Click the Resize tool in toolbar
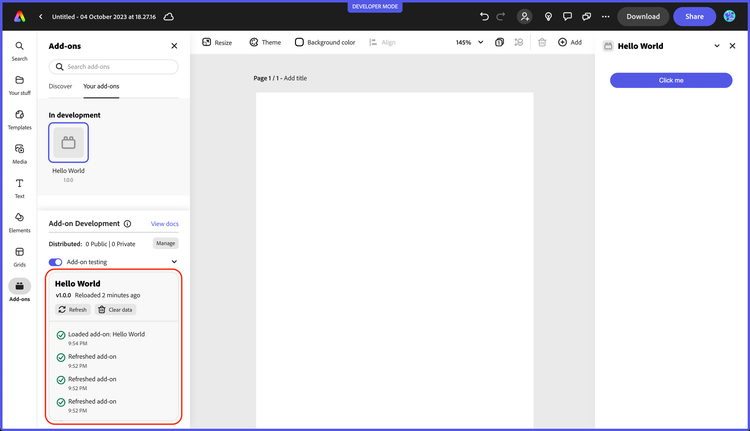Viewport: 750px width, 431px height. point(217,43)
